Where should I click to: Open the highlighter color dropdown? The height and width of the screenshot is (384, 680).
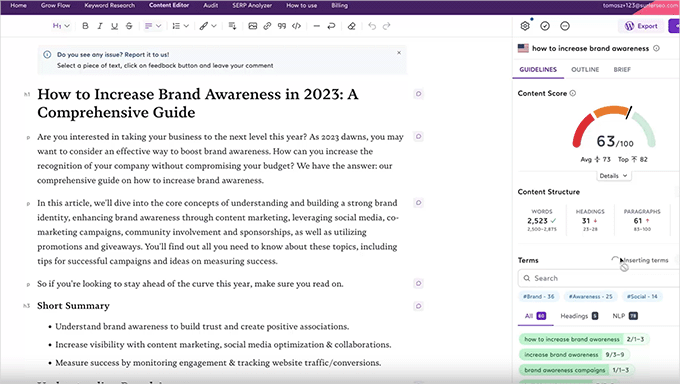pos(208,26)
